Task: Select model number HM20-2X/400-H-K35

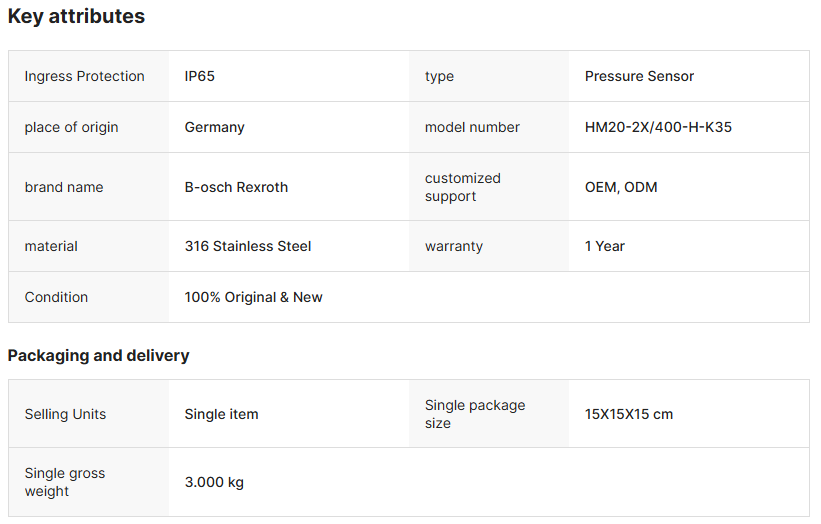Action: pos(658,127)
